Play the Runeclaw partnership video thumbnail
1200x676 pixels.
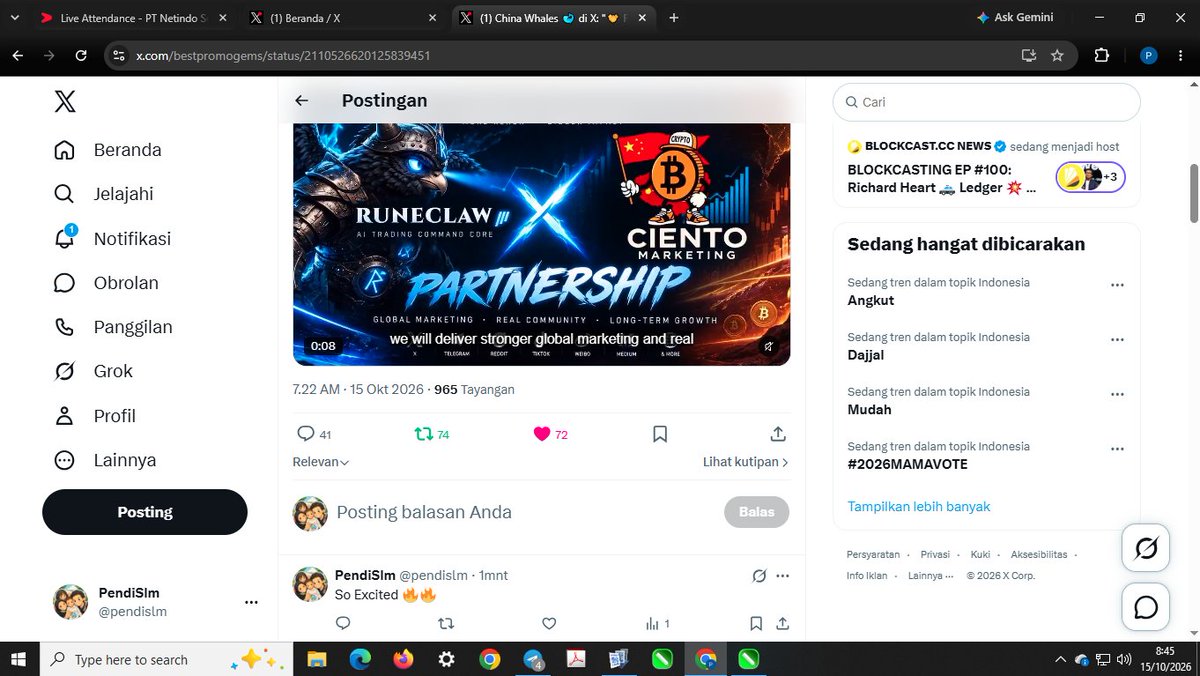tap(541, 244)
